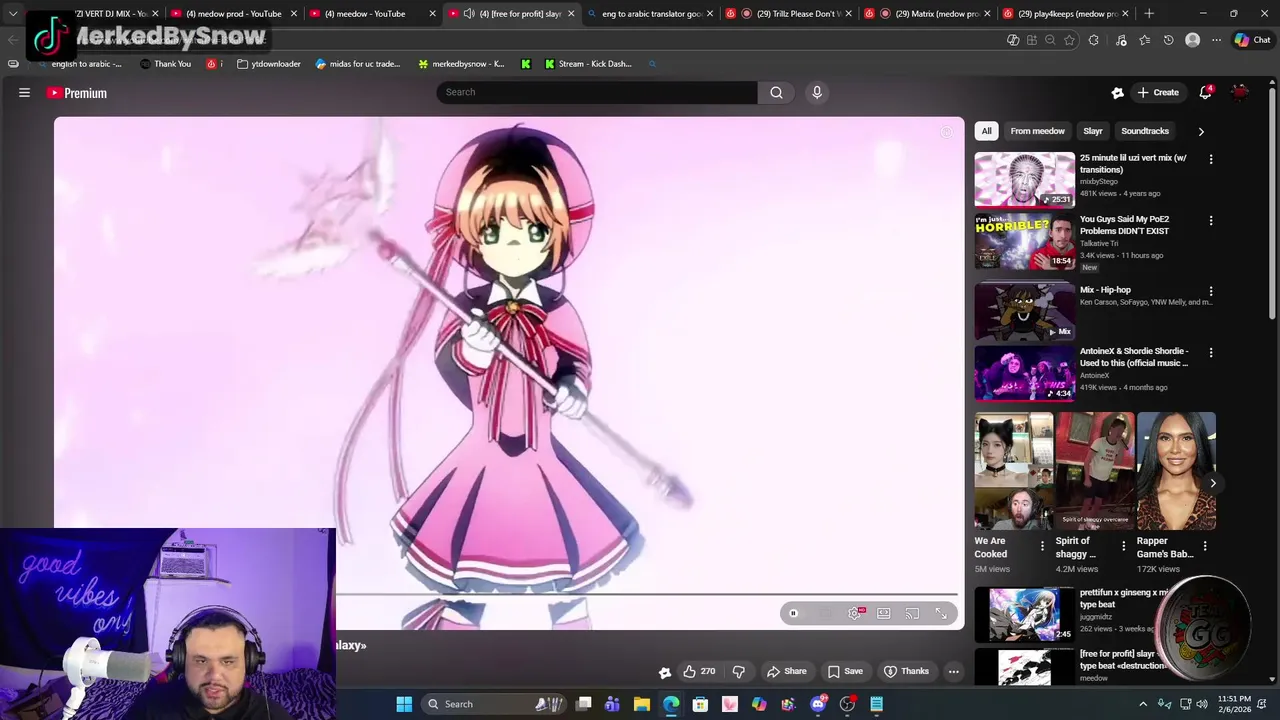This screenshot has height=720, width=1280.
Task: Open more actions ellipsis below video
Action: tap(954, 671)
